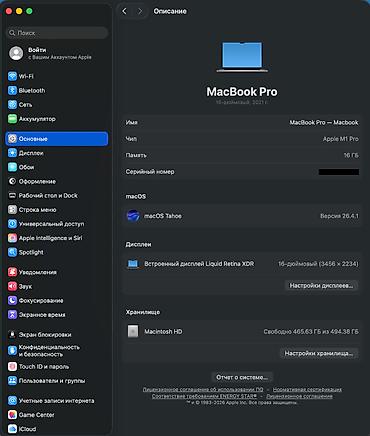Click Отчет о системе button

point(242,377)
